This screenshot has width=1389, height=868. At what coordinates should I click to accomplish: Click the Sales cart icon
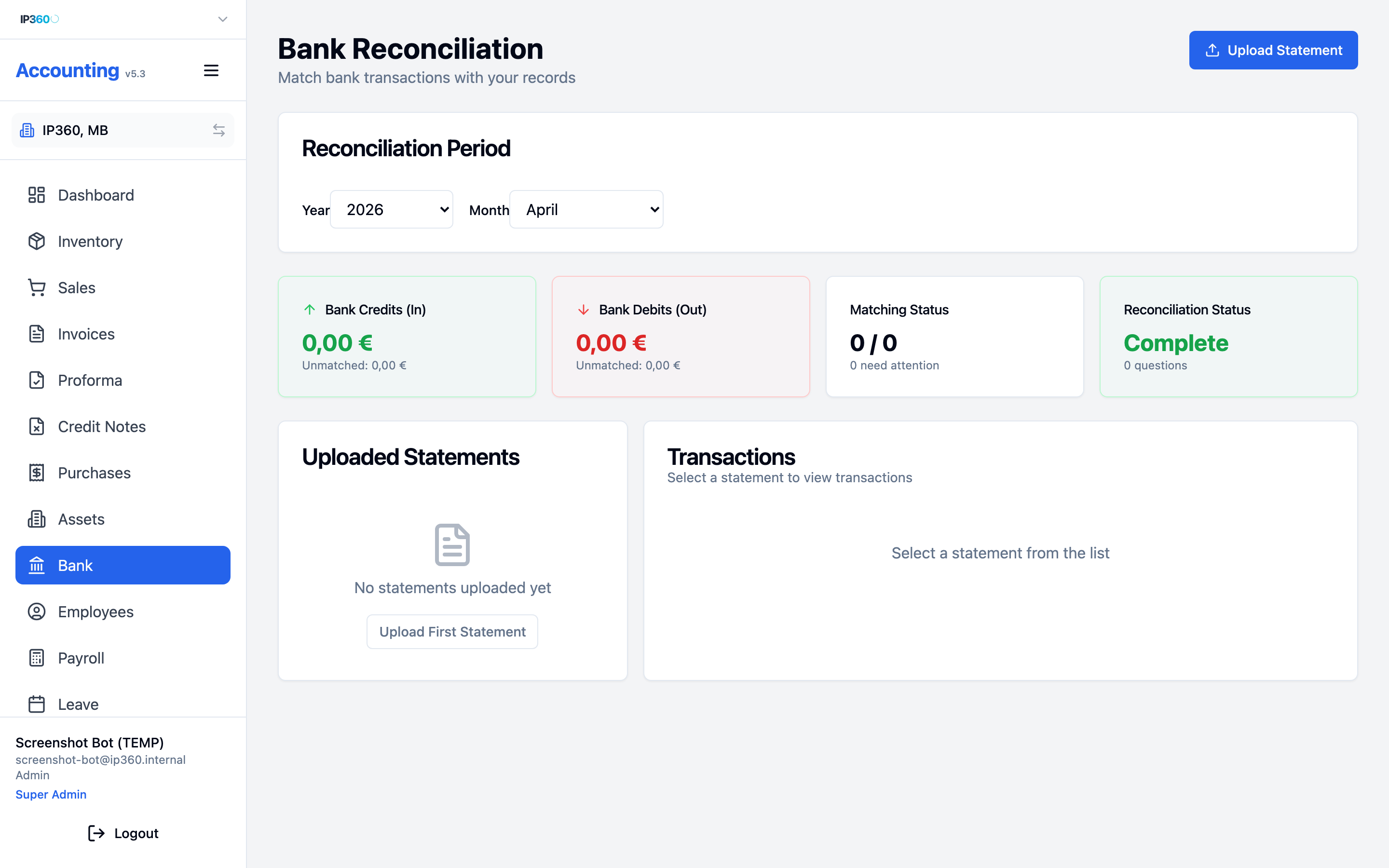(37, 287)
